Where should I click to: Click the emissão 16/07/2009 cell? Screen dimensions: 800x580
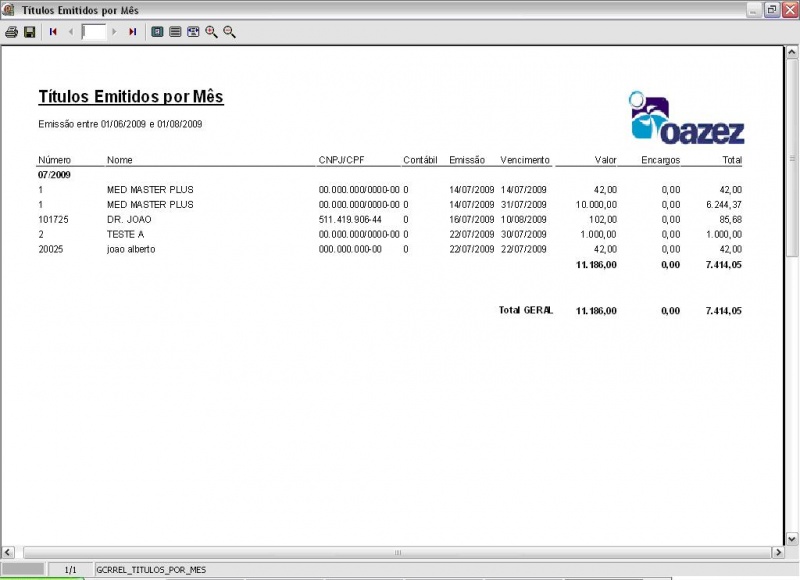(472, 219)
